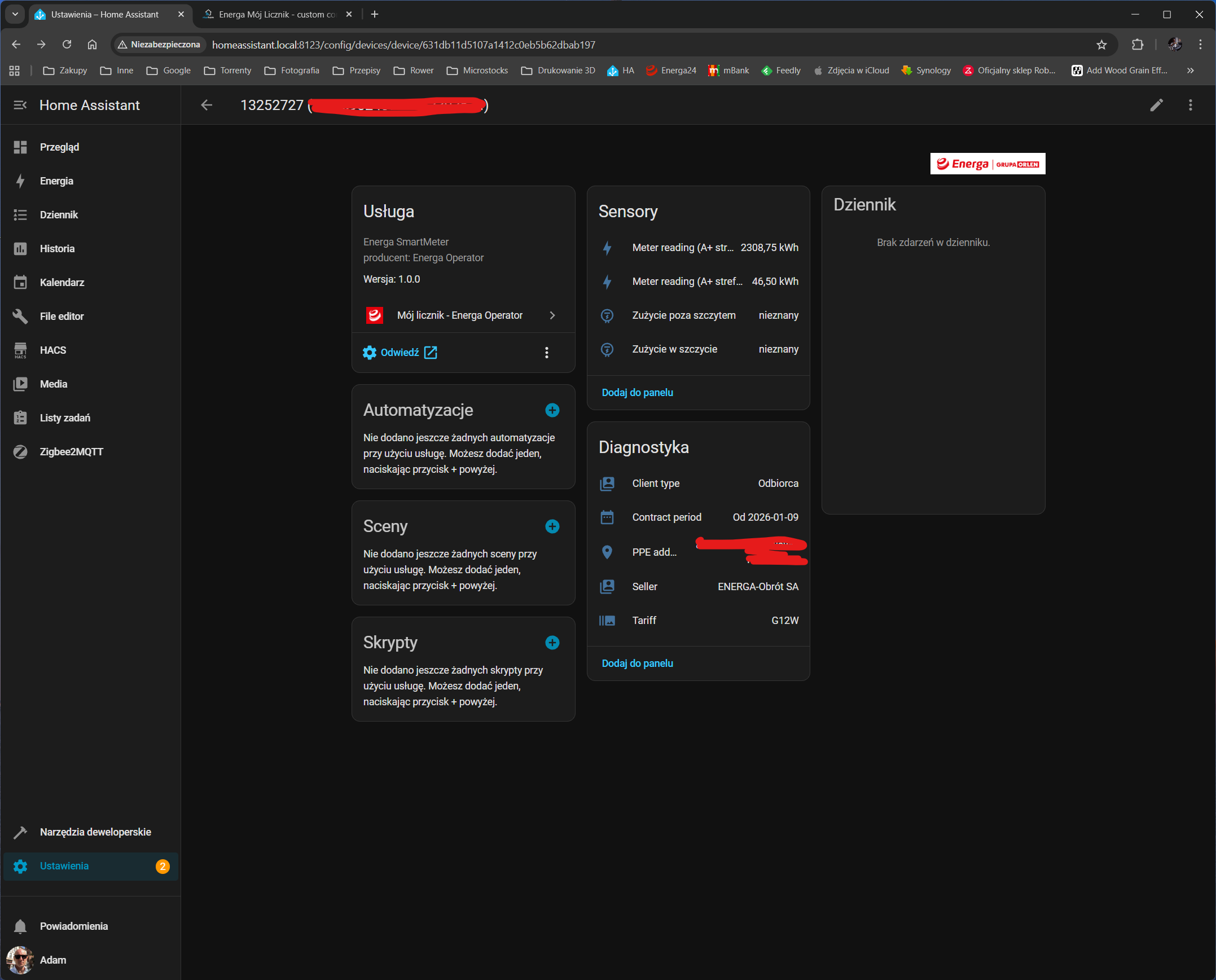Open the device three-dot menu top right
Viewport: 1216px width, 980px height.
point(1190,105)
